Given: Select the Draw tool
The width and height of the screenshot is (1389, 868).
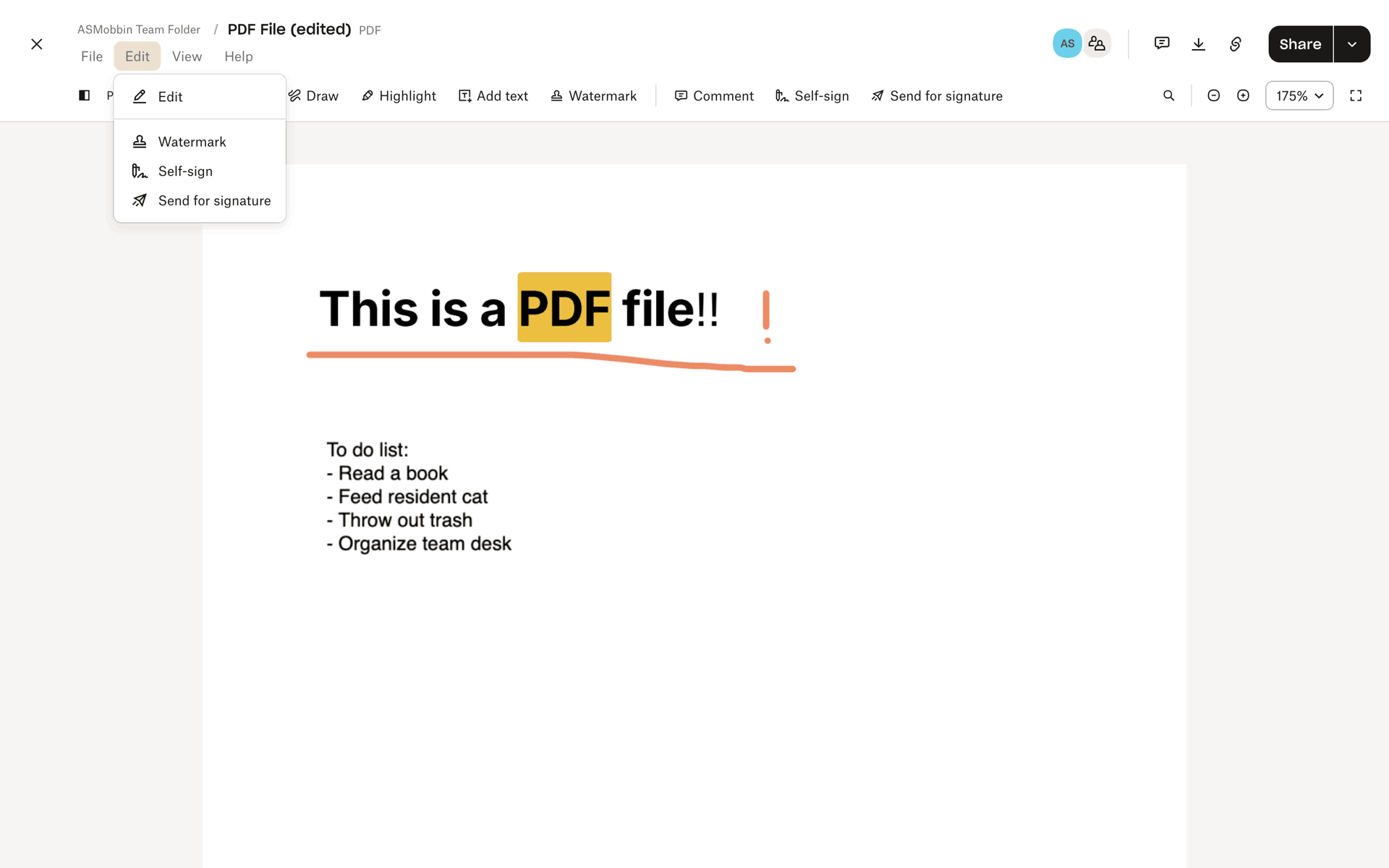Looking at the screenshot, I should click(313, 96).
